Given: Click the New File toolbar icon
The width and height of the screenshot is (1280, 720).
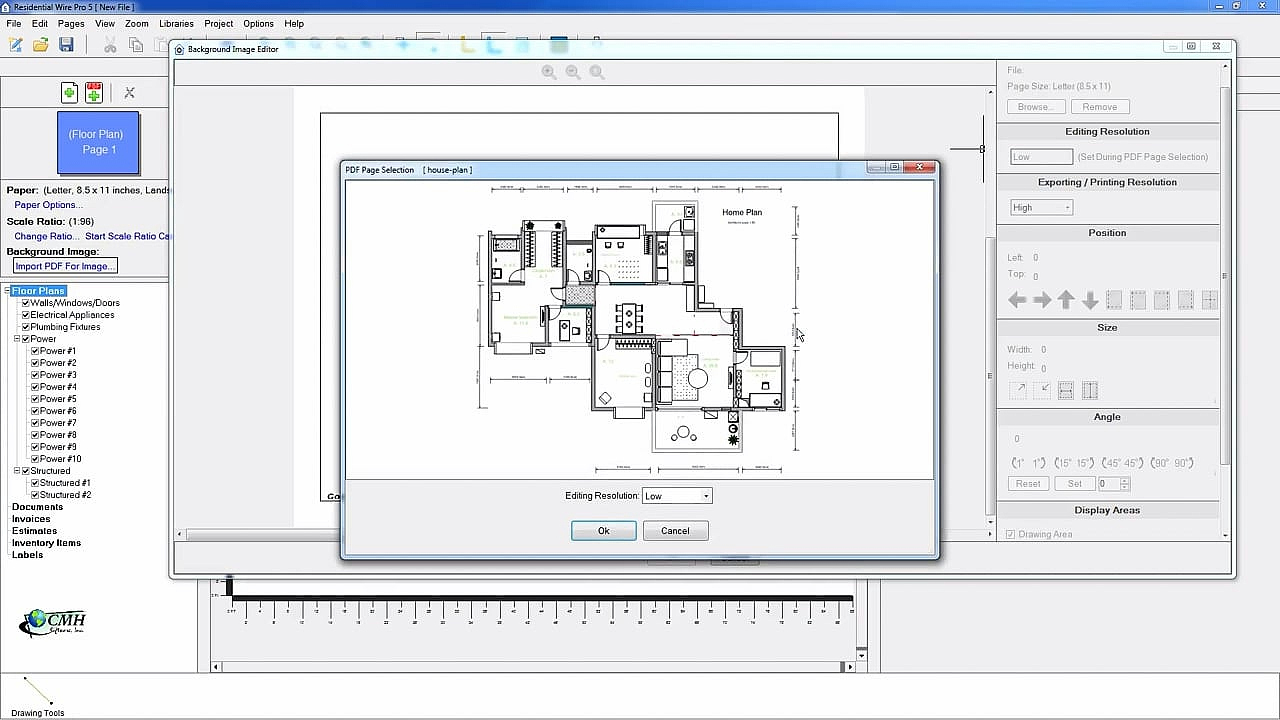Looking at the screenshot, I should (x=16, y=45).
